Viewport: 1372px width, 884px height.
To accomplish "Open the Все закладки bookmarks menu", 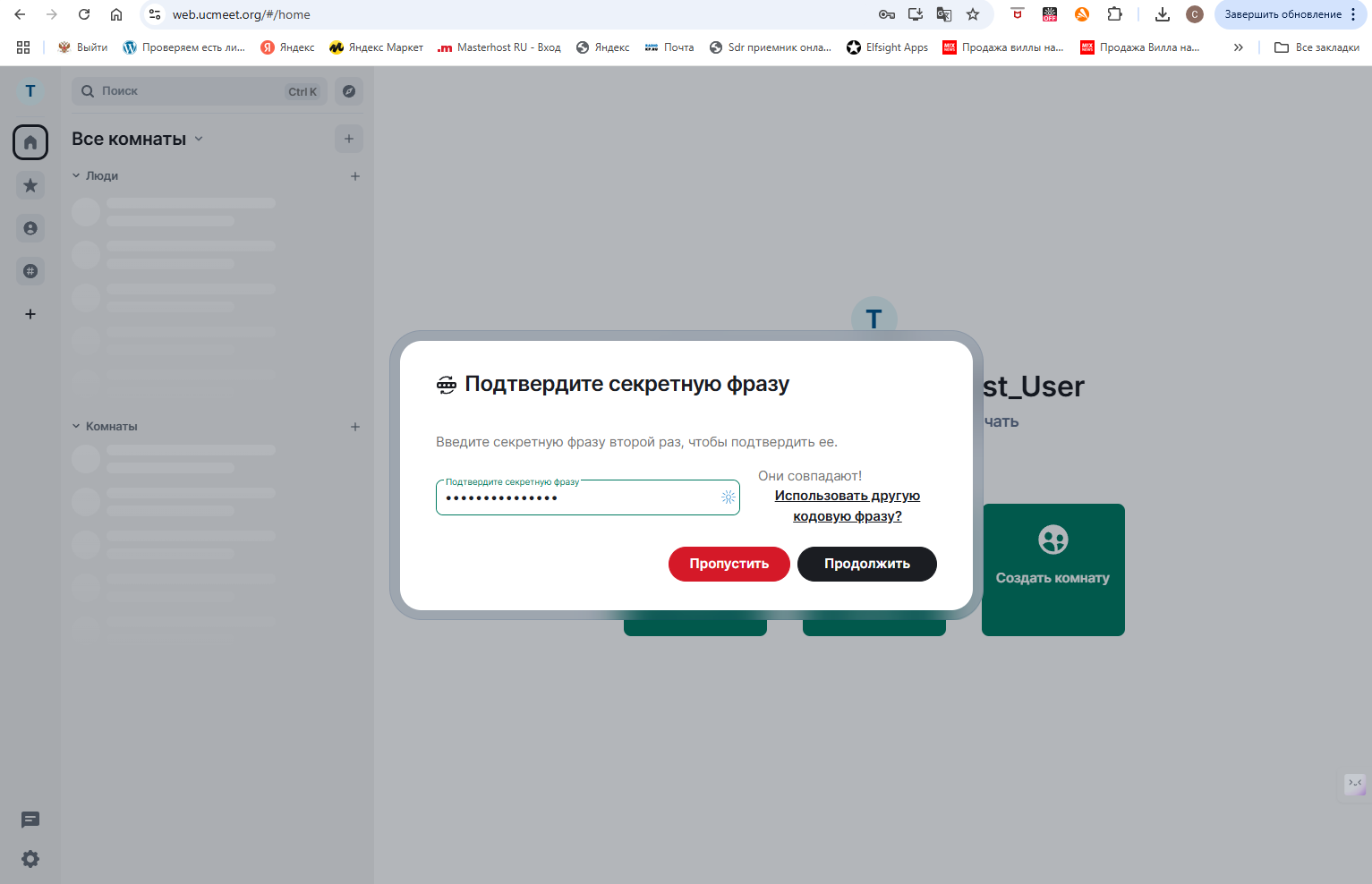I will click(x=1316, y=47).
